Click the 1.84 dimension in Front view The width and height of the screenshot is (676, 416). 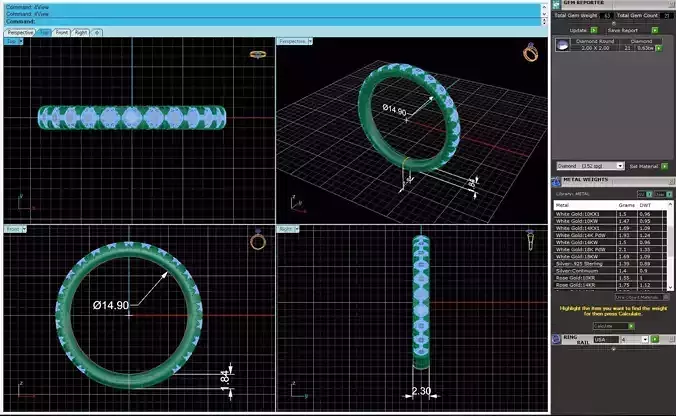225,381
